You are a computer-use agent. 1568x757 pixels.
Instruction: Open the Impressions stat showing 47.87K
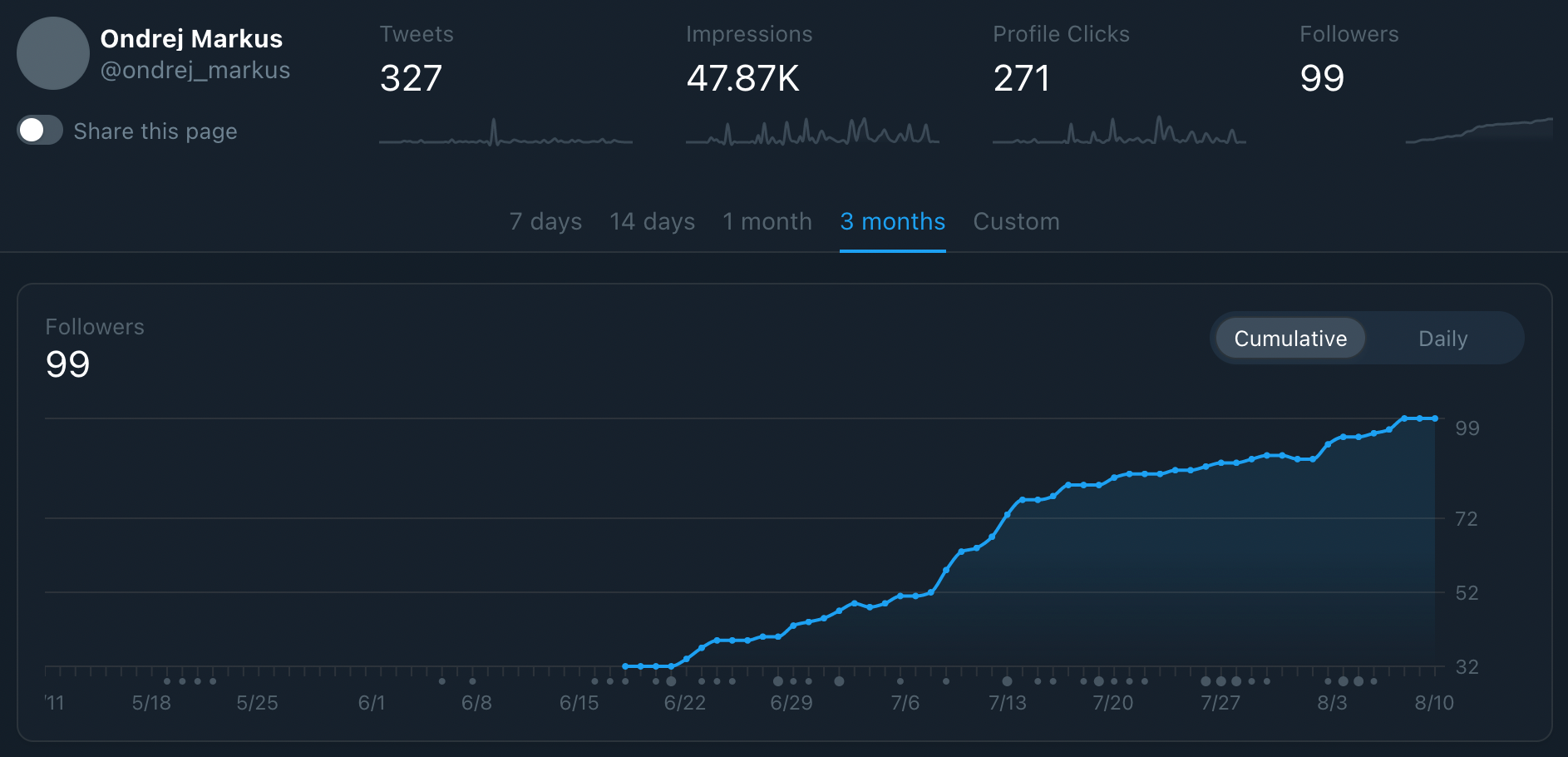coord(742,78)
